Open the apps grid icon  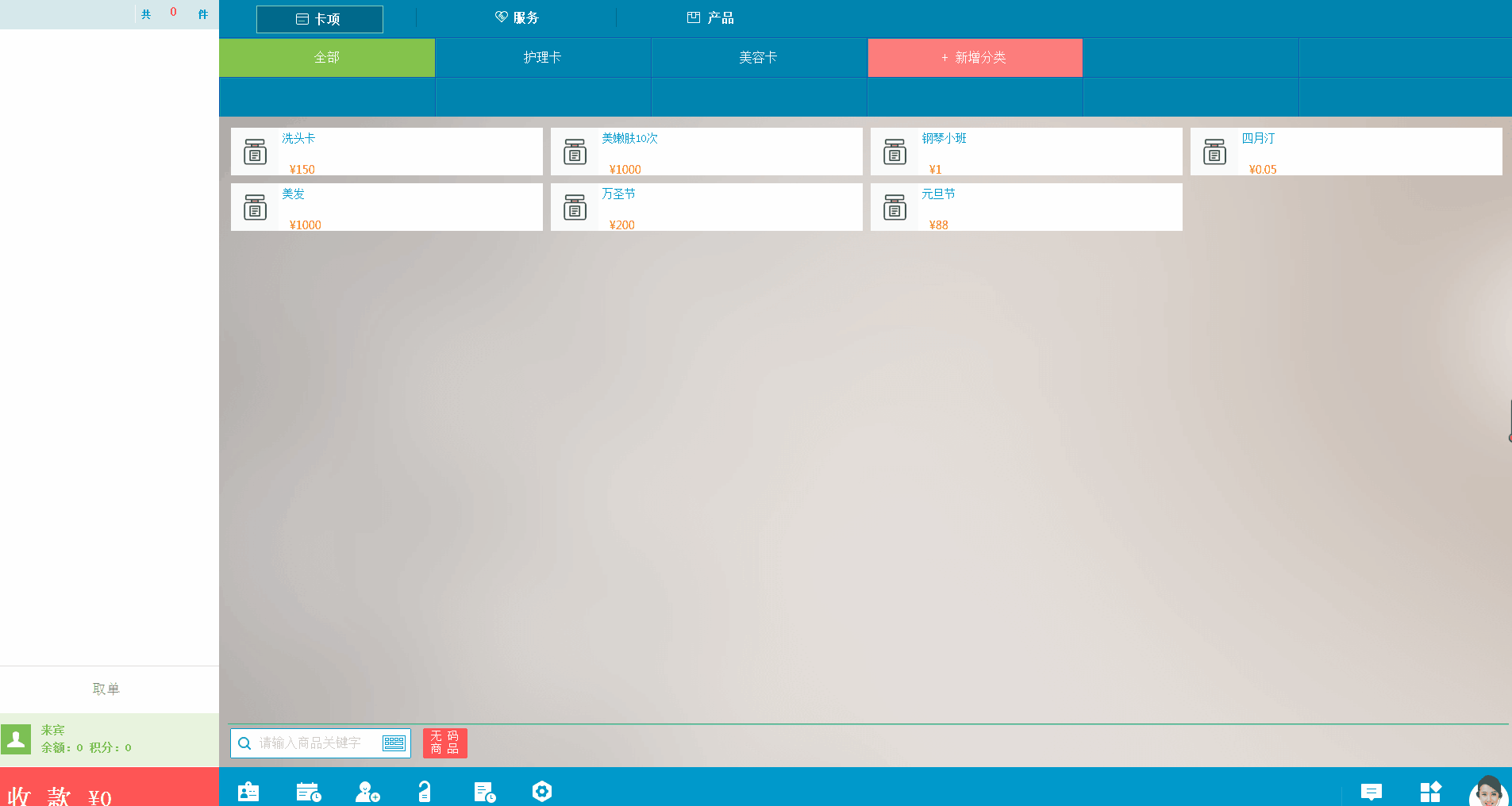[x=1430, y=792]
